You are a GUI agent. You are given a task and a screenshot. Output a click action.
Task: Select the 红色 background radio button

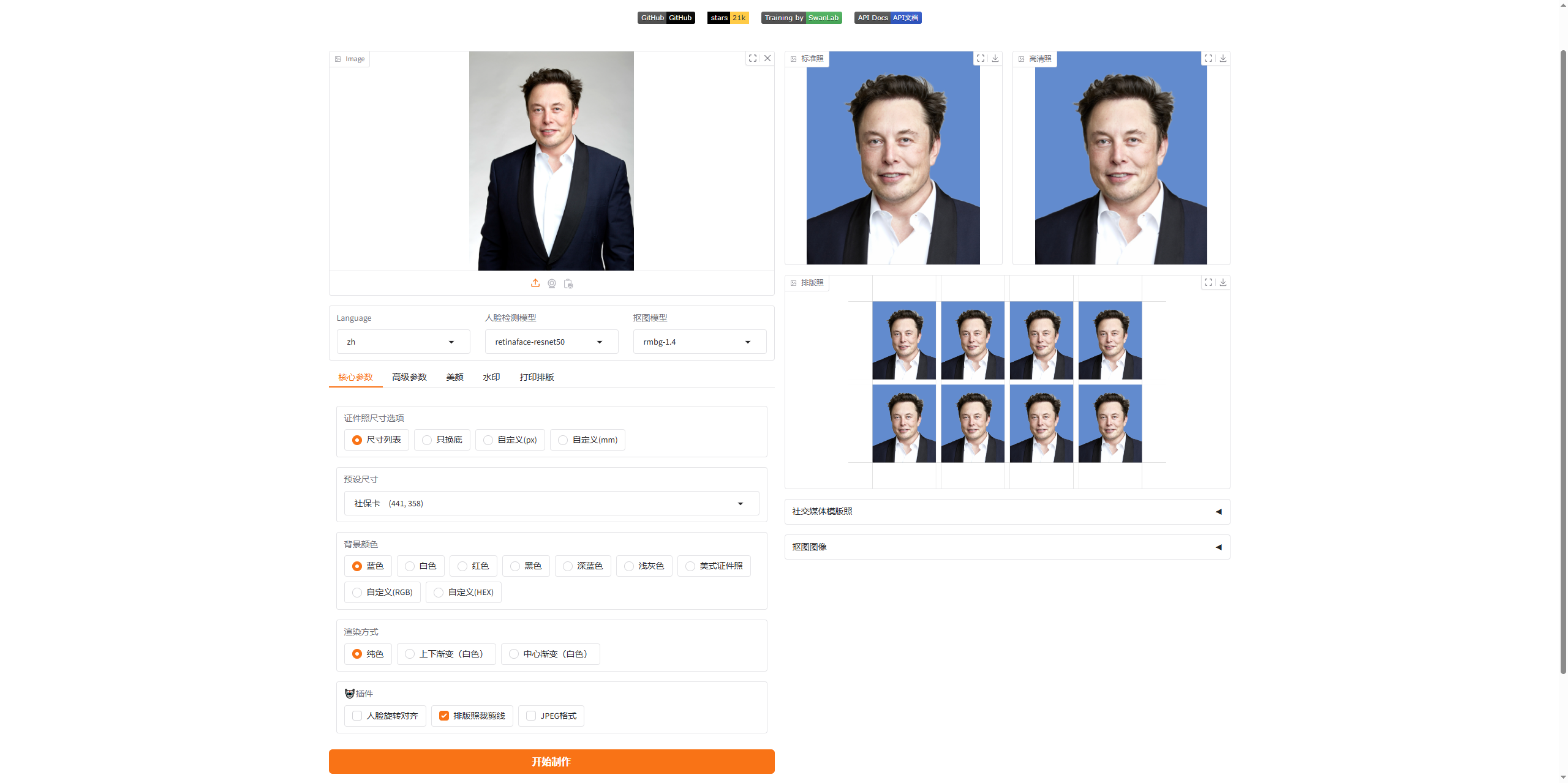pos(462,566)
